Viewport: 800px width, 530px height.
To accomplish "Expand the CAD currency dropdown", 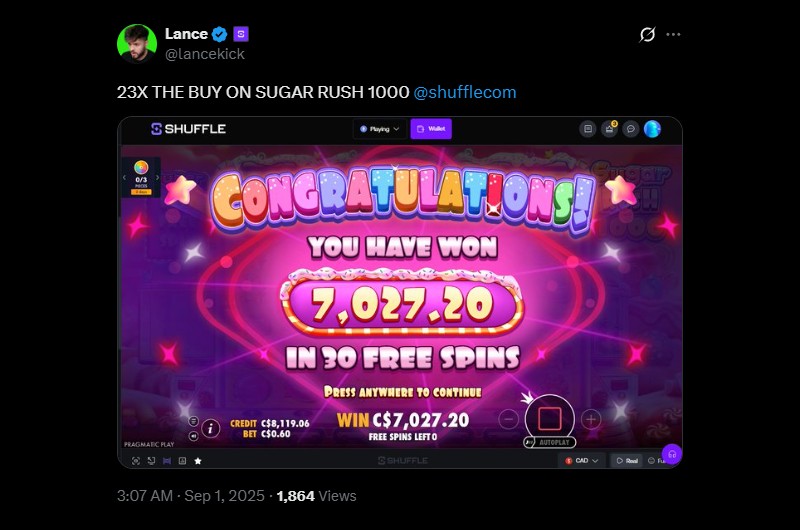I will (x=581, y=461).
